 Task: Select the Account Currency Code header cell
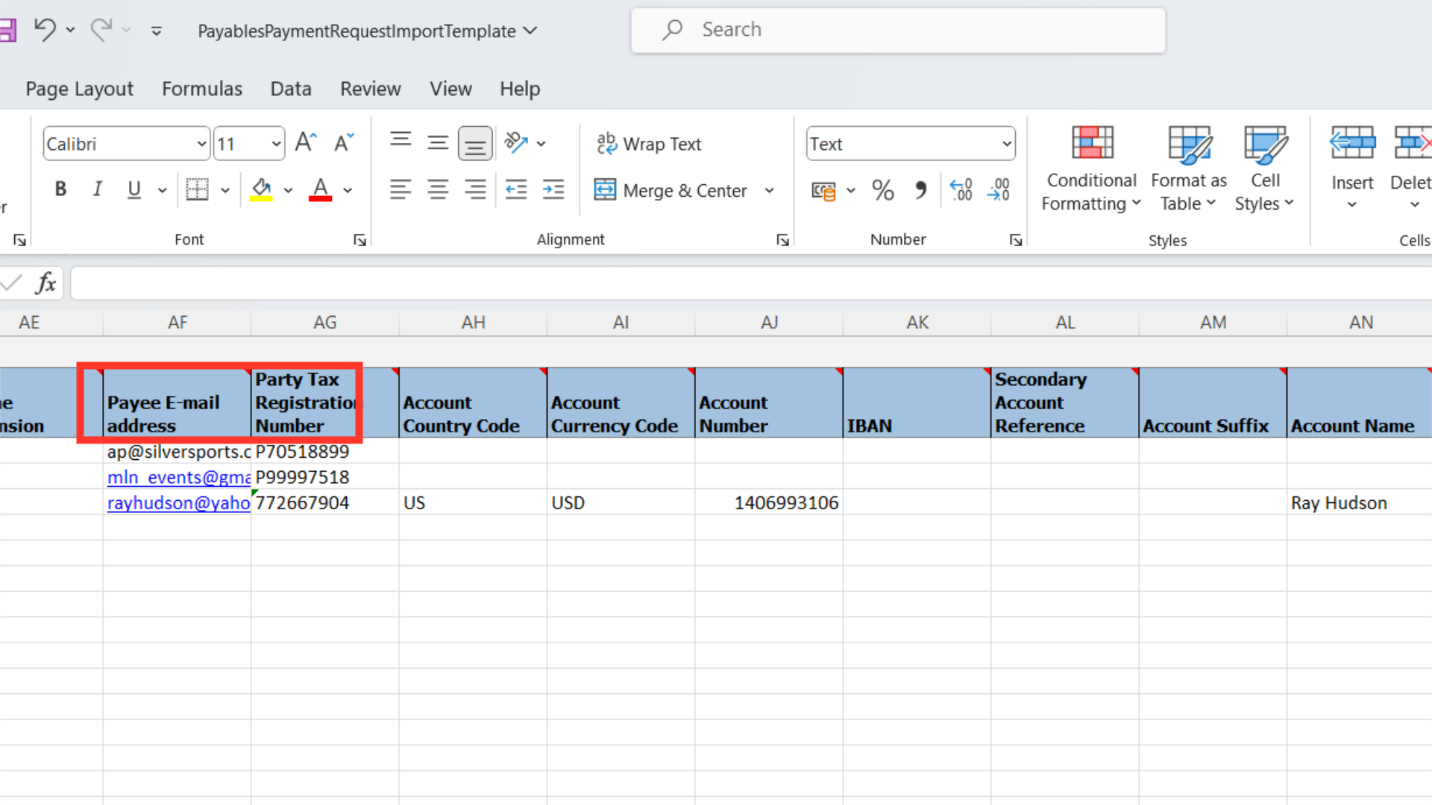pos(621,402)
